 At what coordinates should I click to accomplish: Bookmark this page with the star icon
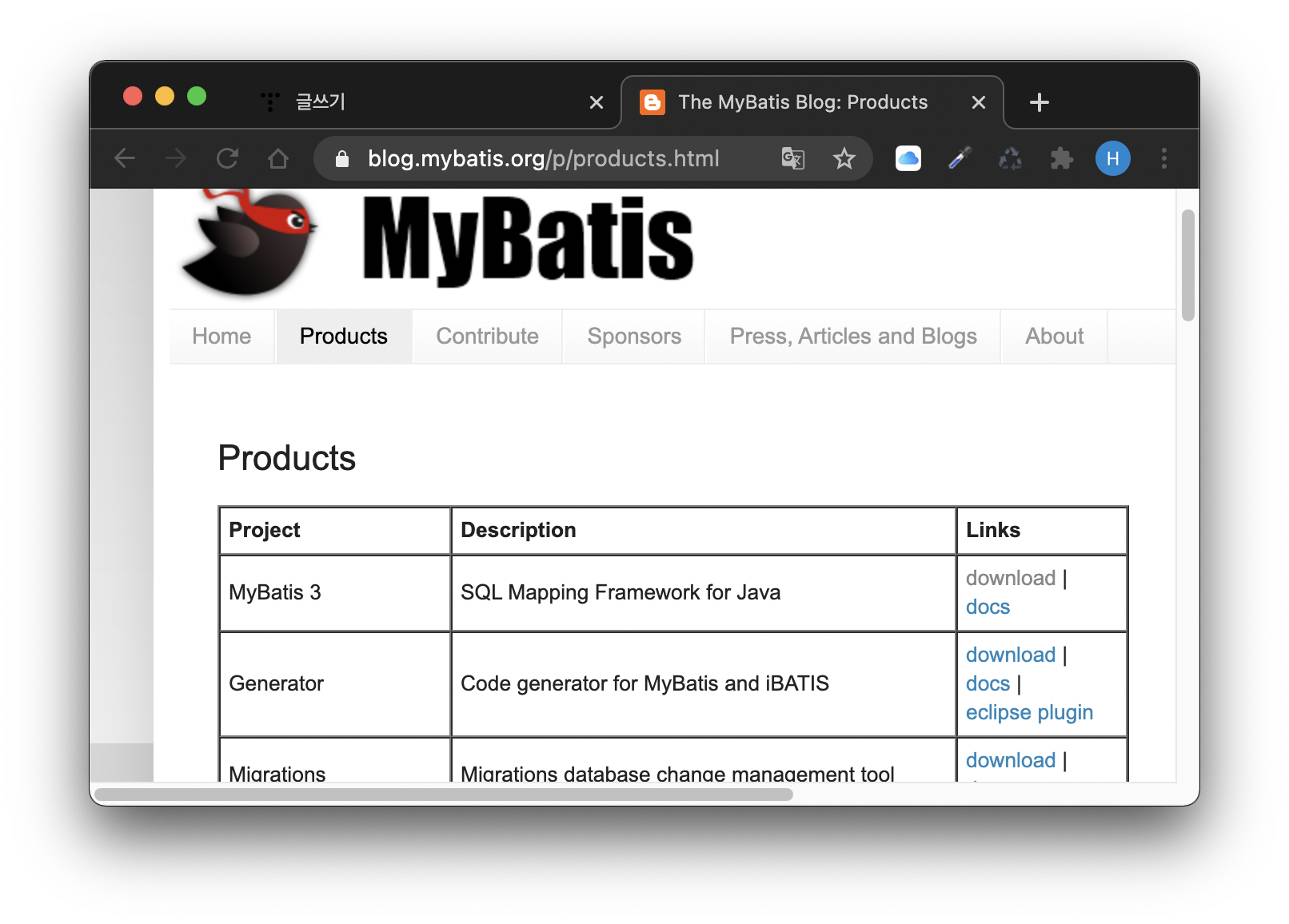844,158
